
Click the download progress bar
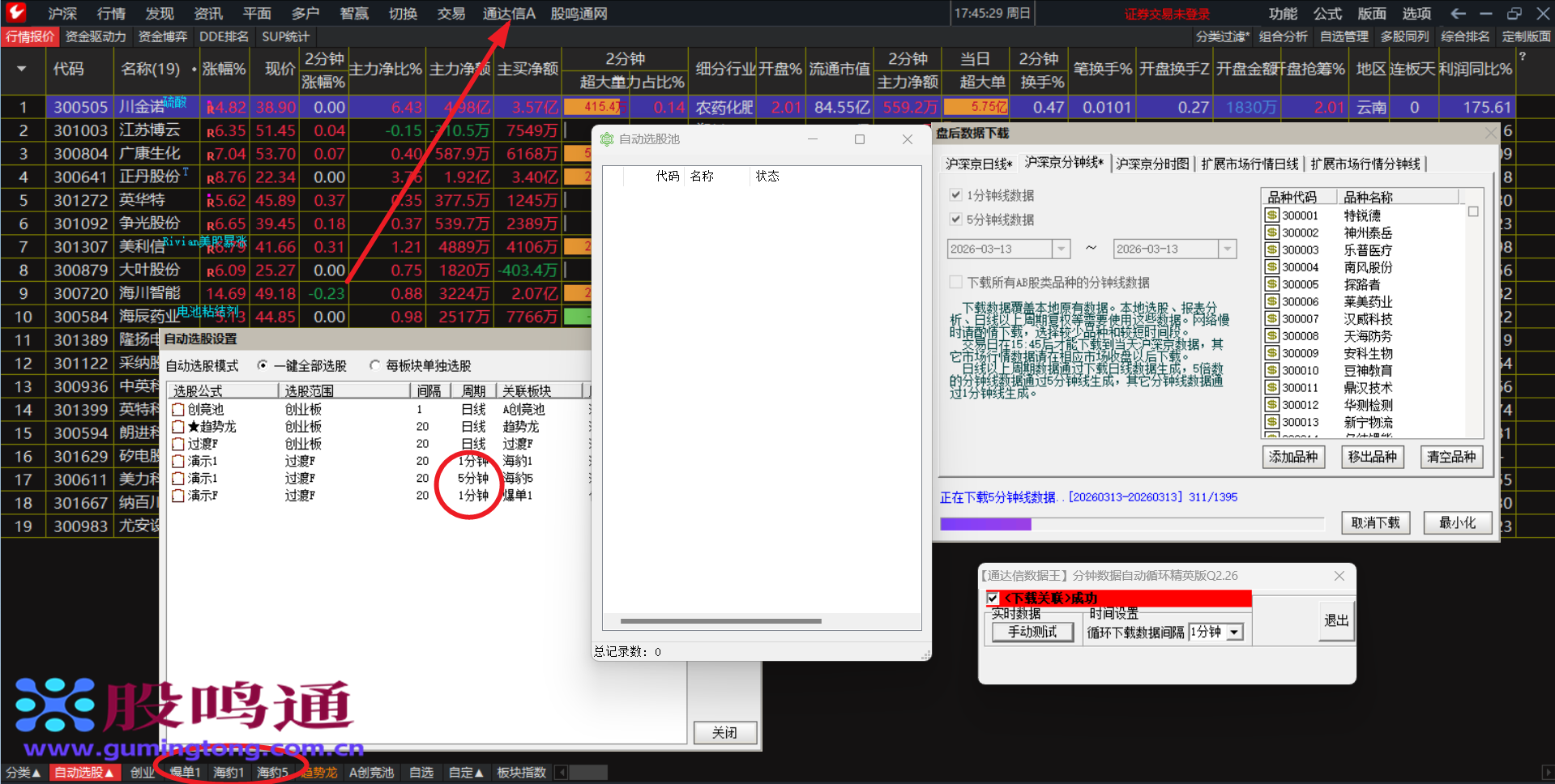[x=1131, y=524]
